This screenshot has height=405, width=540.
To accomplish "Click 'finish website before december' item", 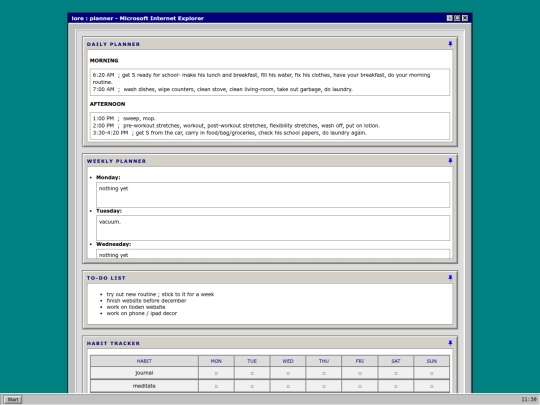I will pyautogui.click(x=146, y=301).
